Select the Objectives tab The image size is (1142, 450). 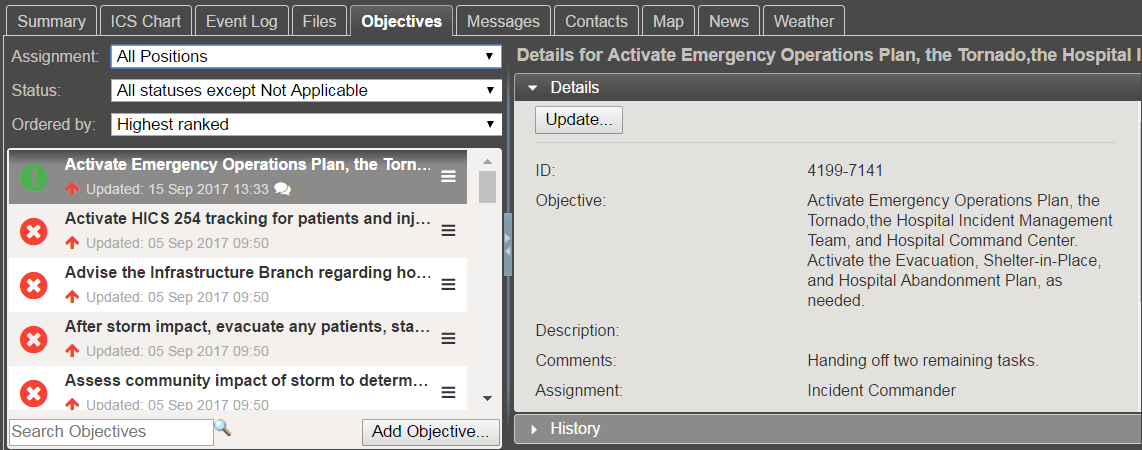point(401,21)
